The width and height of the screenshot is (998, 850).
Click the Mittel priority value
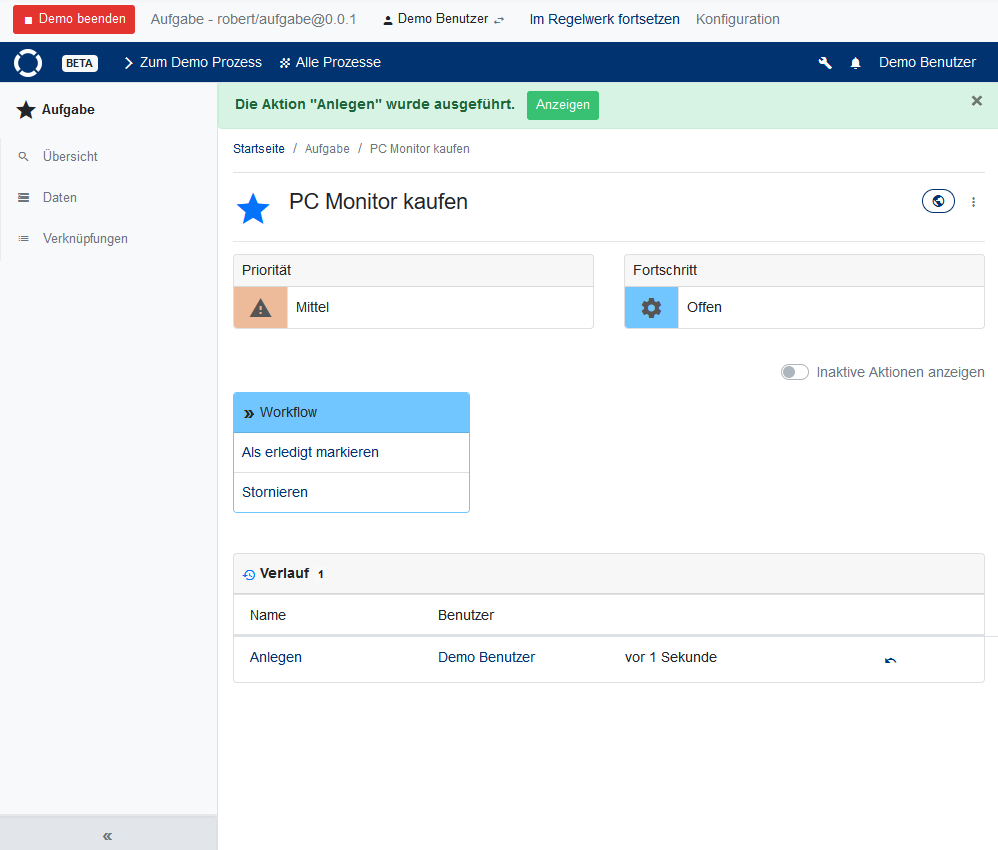click(313, 308)
